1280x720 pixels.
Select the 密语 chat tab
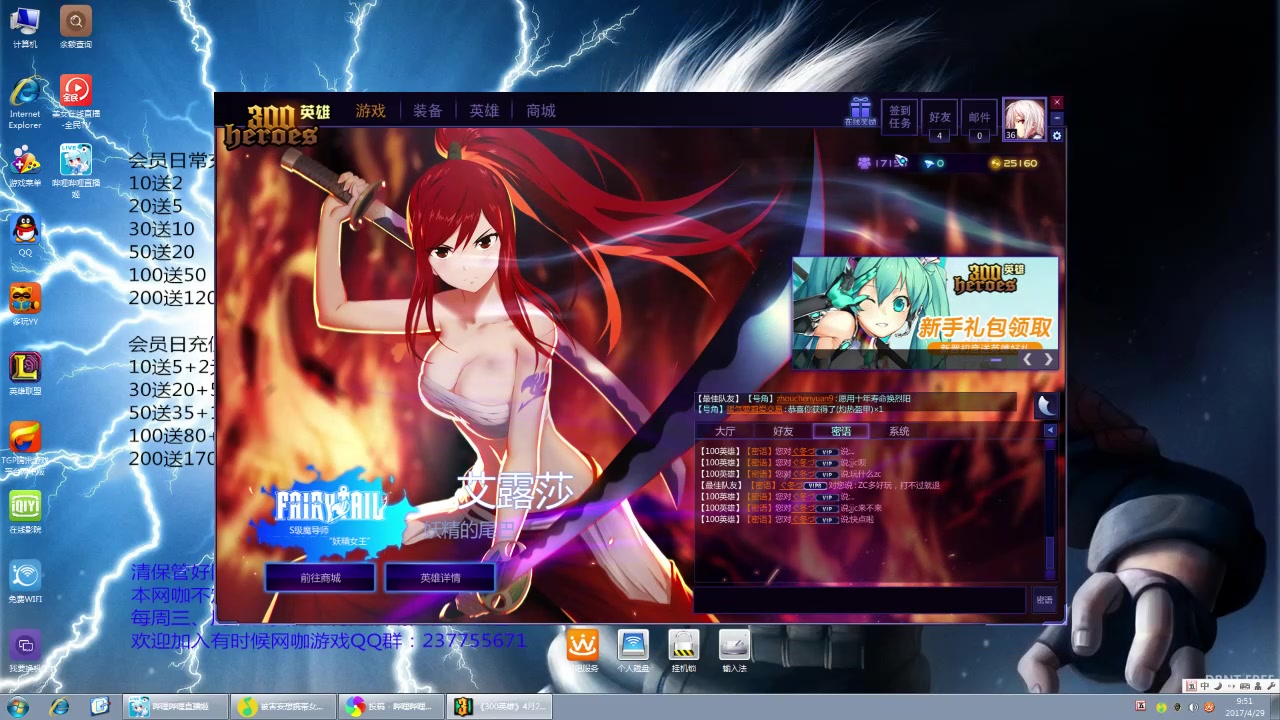coord(841,431)
